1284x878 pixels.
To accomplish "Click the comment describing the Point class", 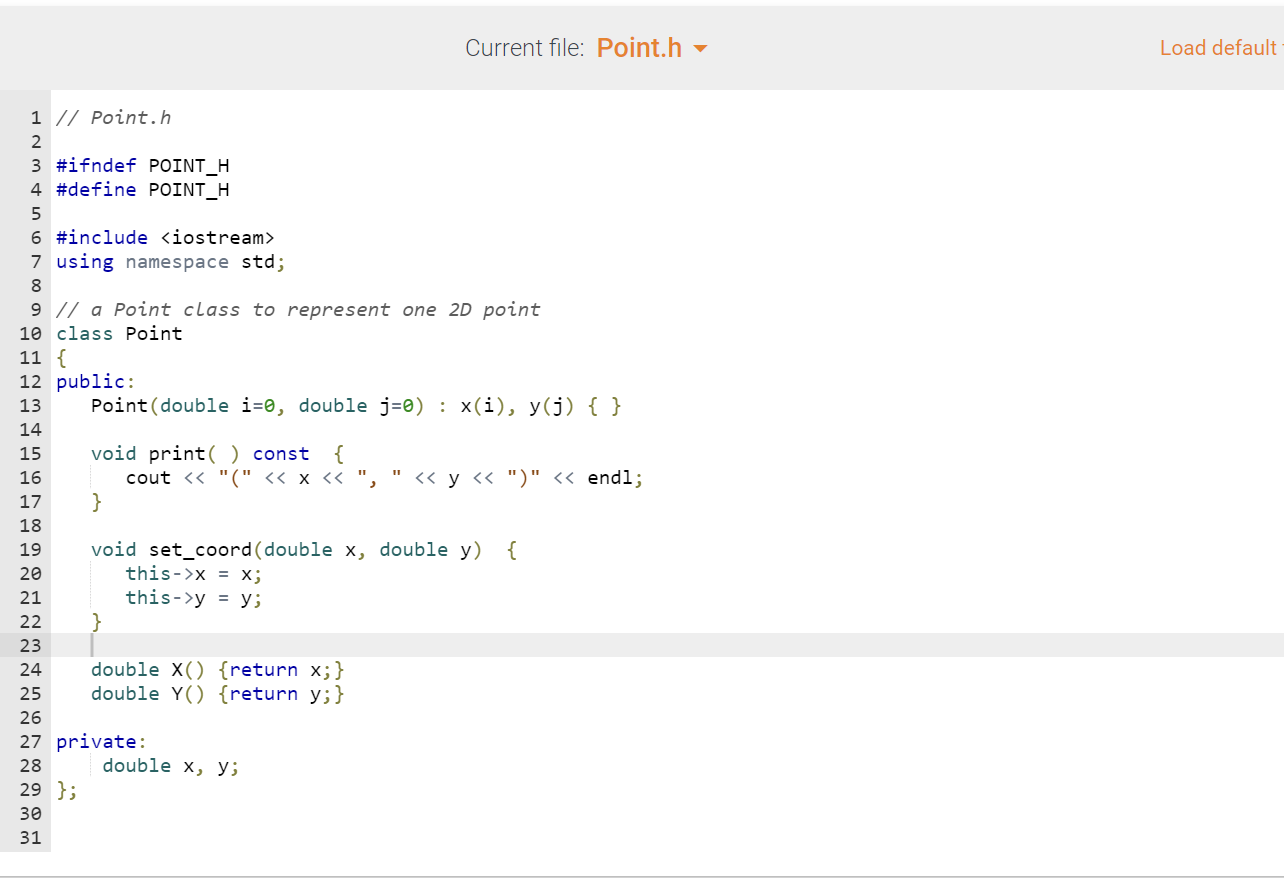I will tap(295, 309).
